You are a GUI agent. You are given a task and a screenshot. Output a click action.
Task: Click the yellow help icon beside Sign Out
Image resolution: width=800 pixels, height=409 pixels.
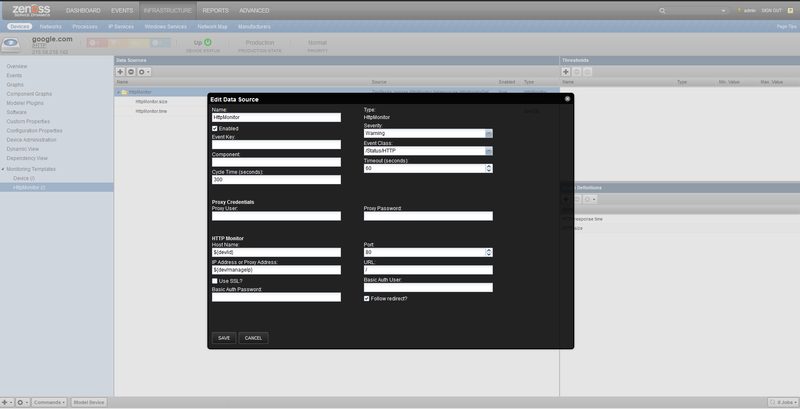[790, 10]
